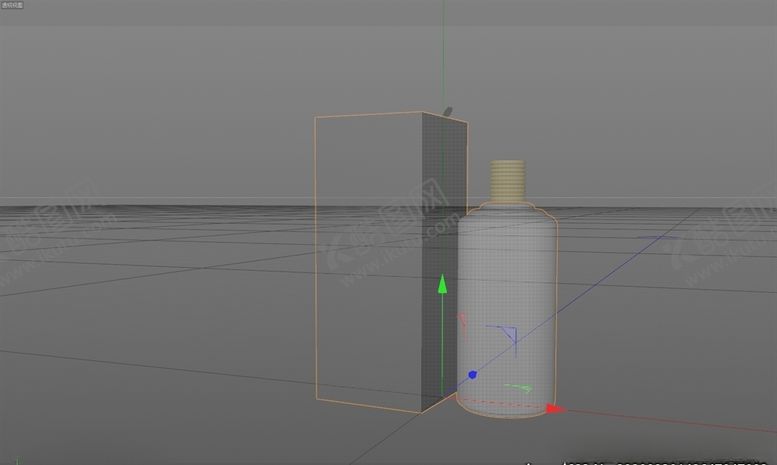Screen dimensions: 777x465
Task: Select the beige bottle cap
Action: (x=510, y=181)
